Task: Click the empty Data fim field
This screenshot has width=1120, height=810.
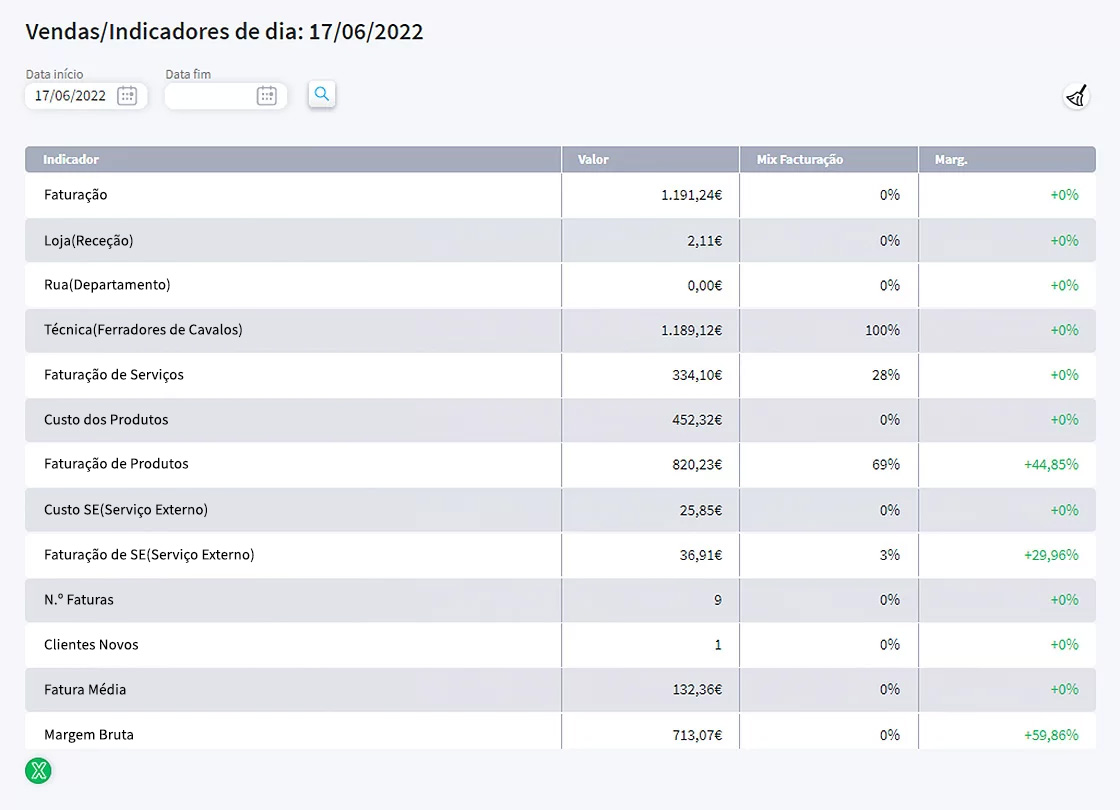Action: point(208,96)
